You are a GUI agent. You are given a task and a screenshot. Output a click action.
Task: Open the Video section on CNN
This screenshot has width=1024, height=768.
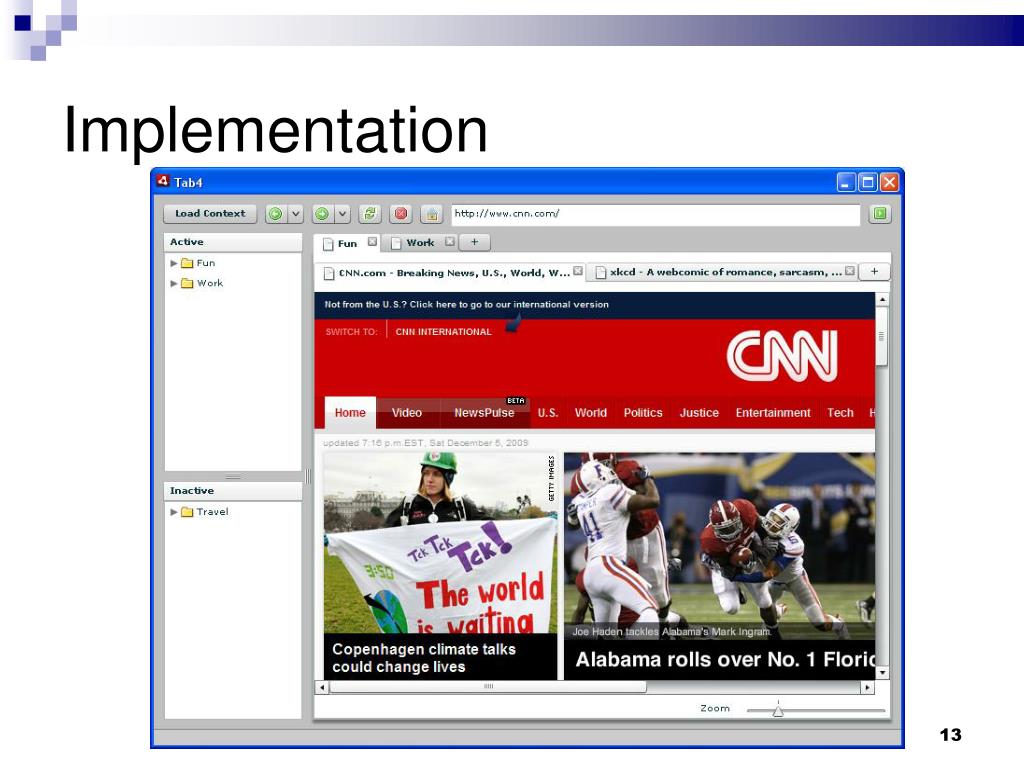coord(407,413)
